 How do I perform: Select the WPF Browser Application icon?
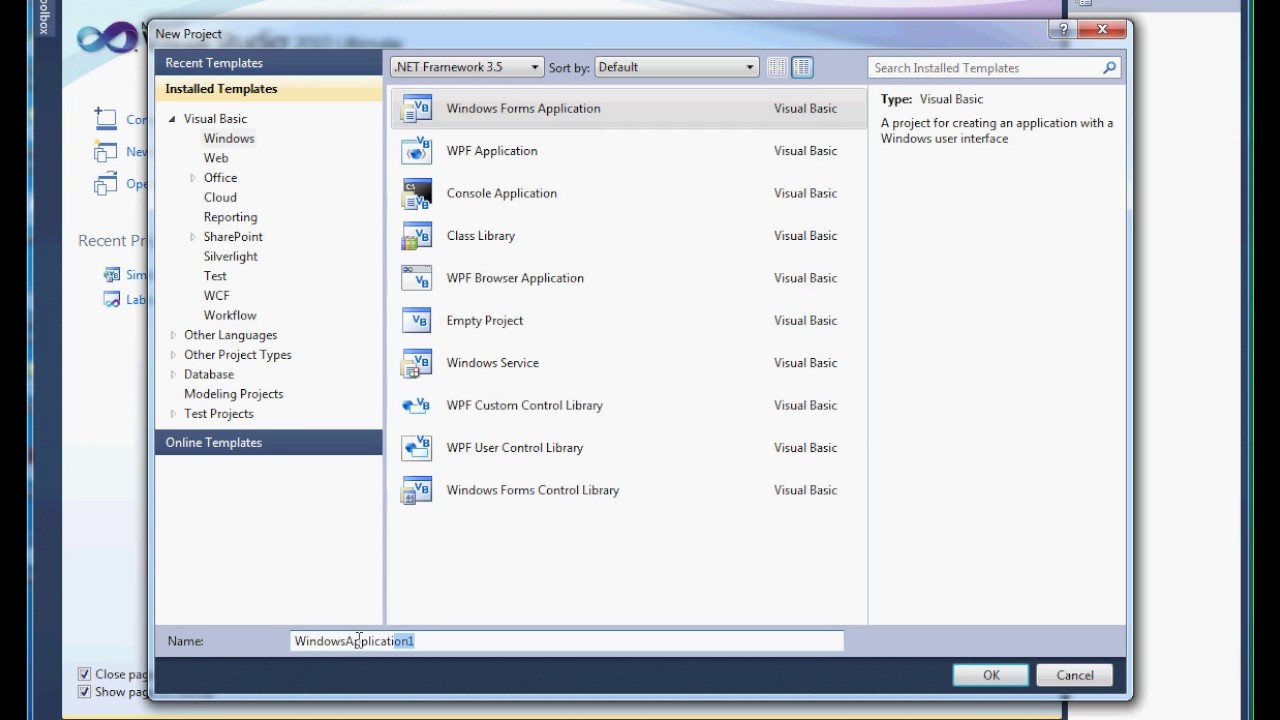[416, 278]
